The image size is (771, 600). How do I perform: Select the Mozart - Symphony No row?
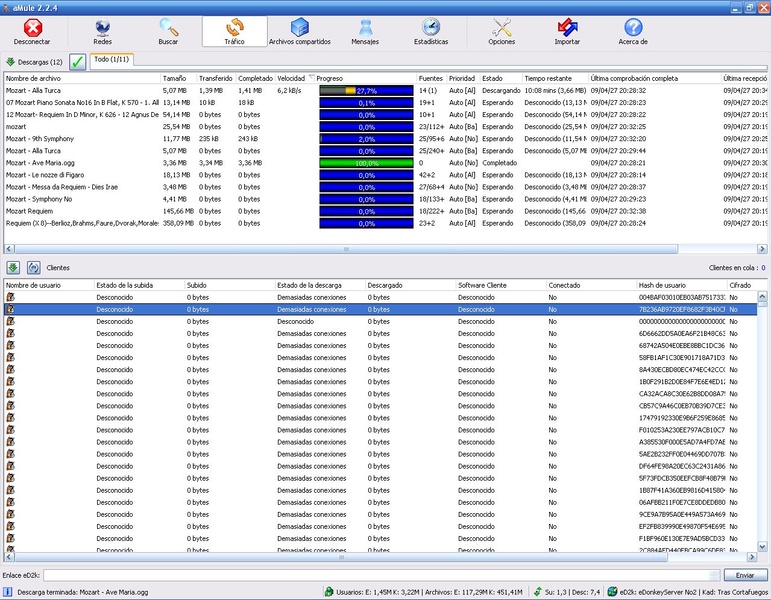click(386, 199)
